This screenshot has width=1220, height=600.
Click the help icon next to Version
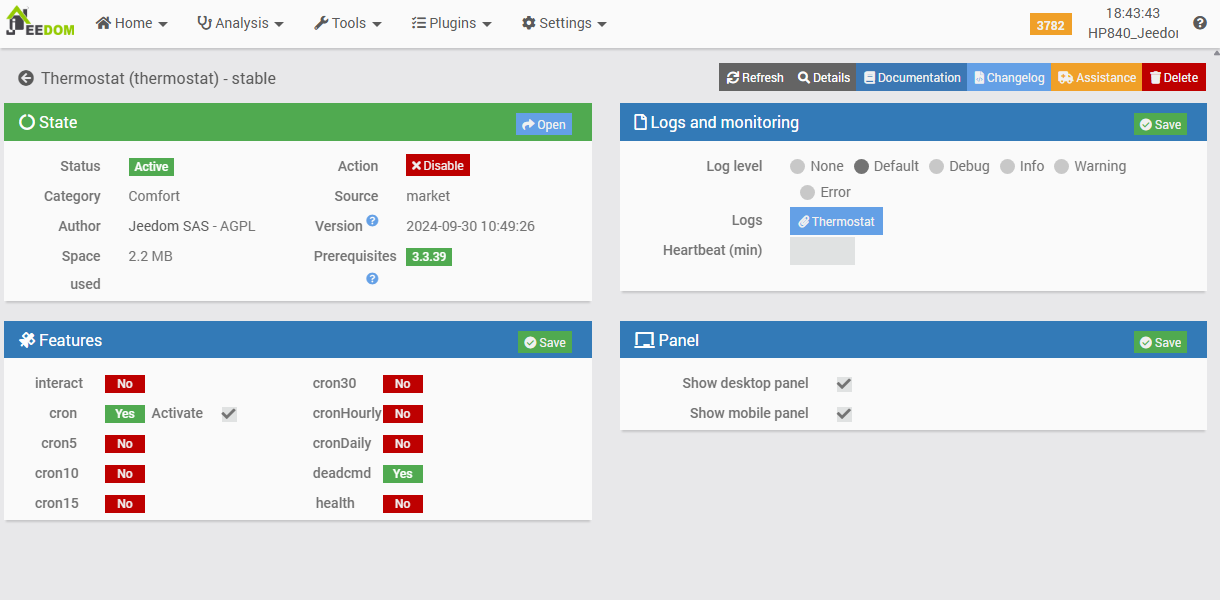tap(372, 220)
